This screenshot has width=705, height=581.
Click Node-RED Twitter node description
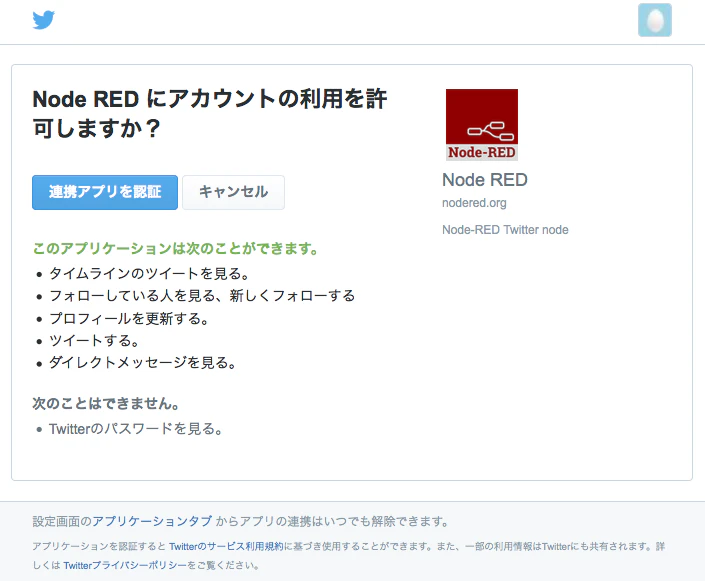click(x=505, y=230)
